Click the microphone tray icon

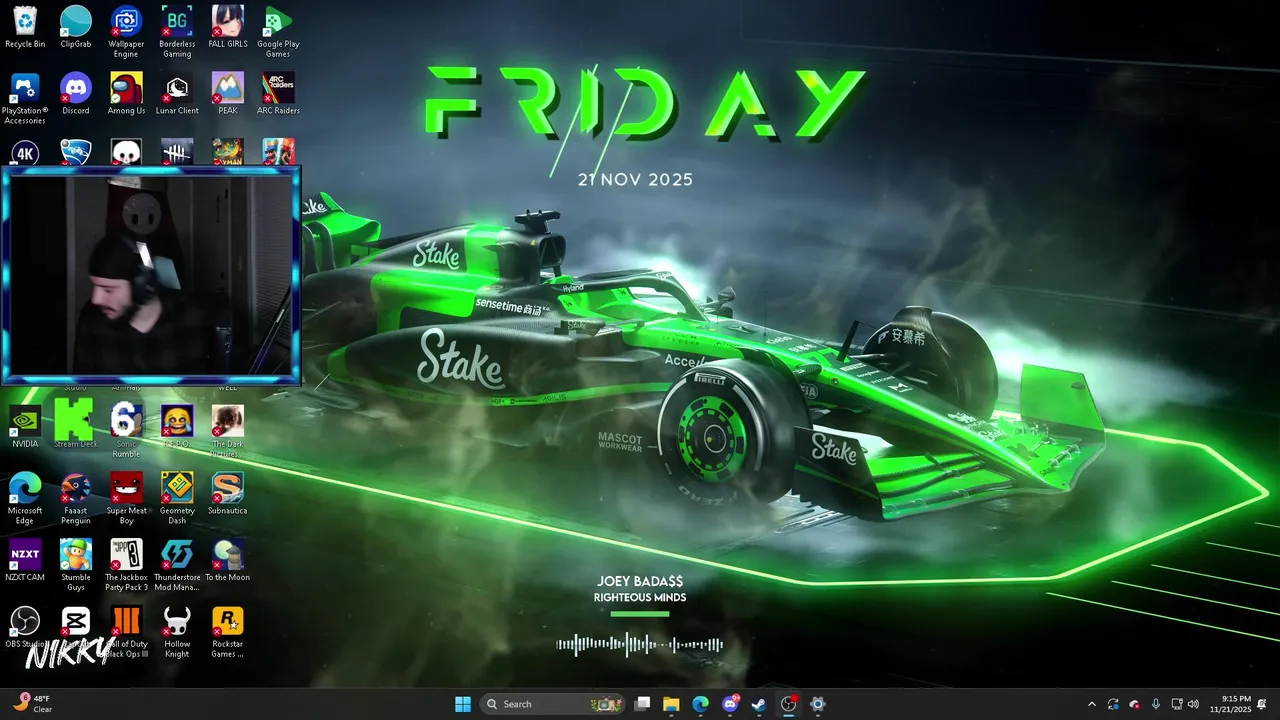pyautogui.click(x=1156, y=704)
